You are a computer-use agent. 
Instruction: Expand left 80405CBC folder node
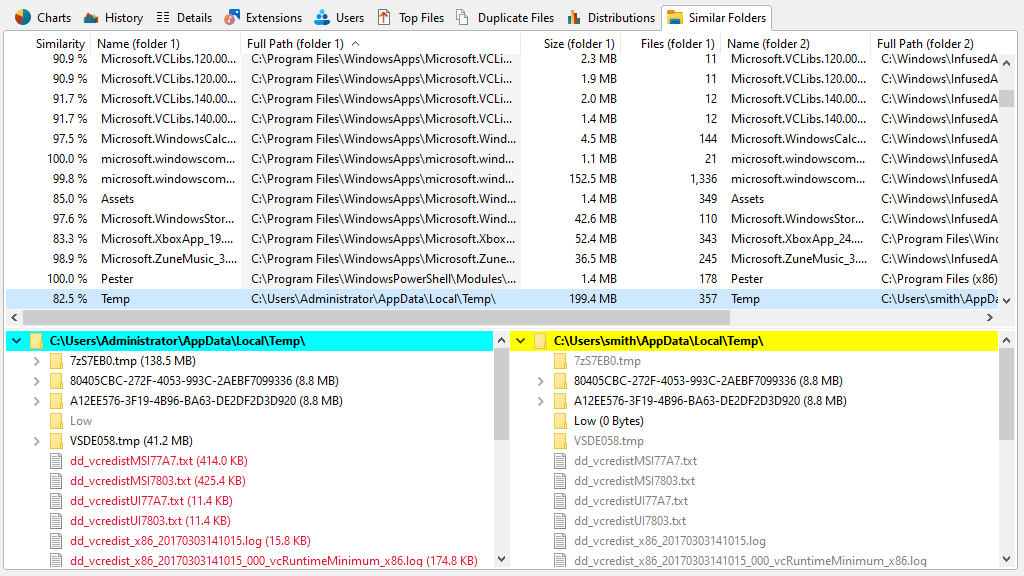37,381
